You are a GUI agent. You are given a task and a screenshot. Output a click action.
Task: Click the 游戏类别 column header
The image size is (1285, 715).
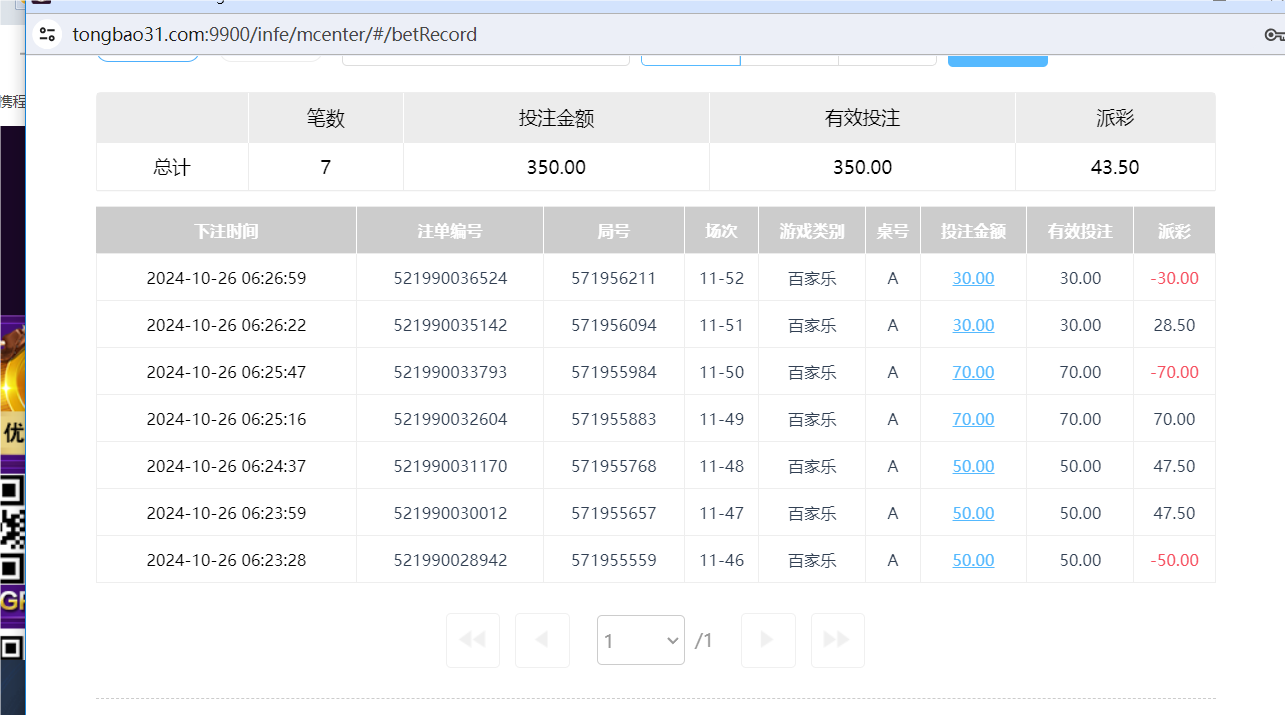(810, 230)
